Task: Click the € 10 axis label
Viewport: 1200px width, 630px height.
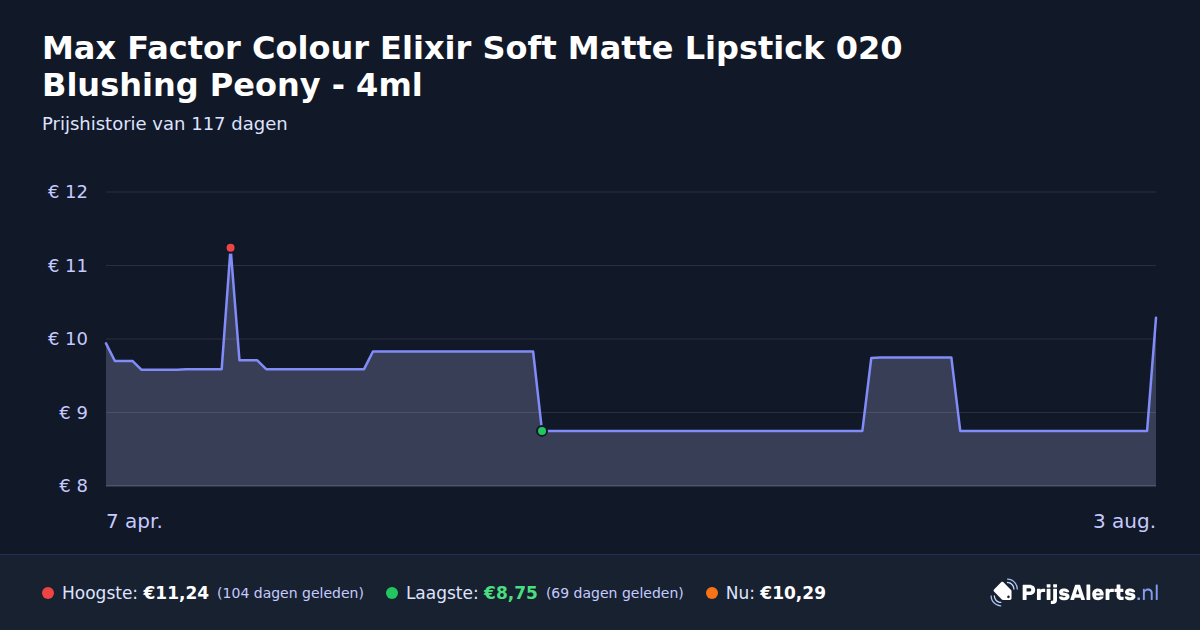Action: tap(68, 339)
